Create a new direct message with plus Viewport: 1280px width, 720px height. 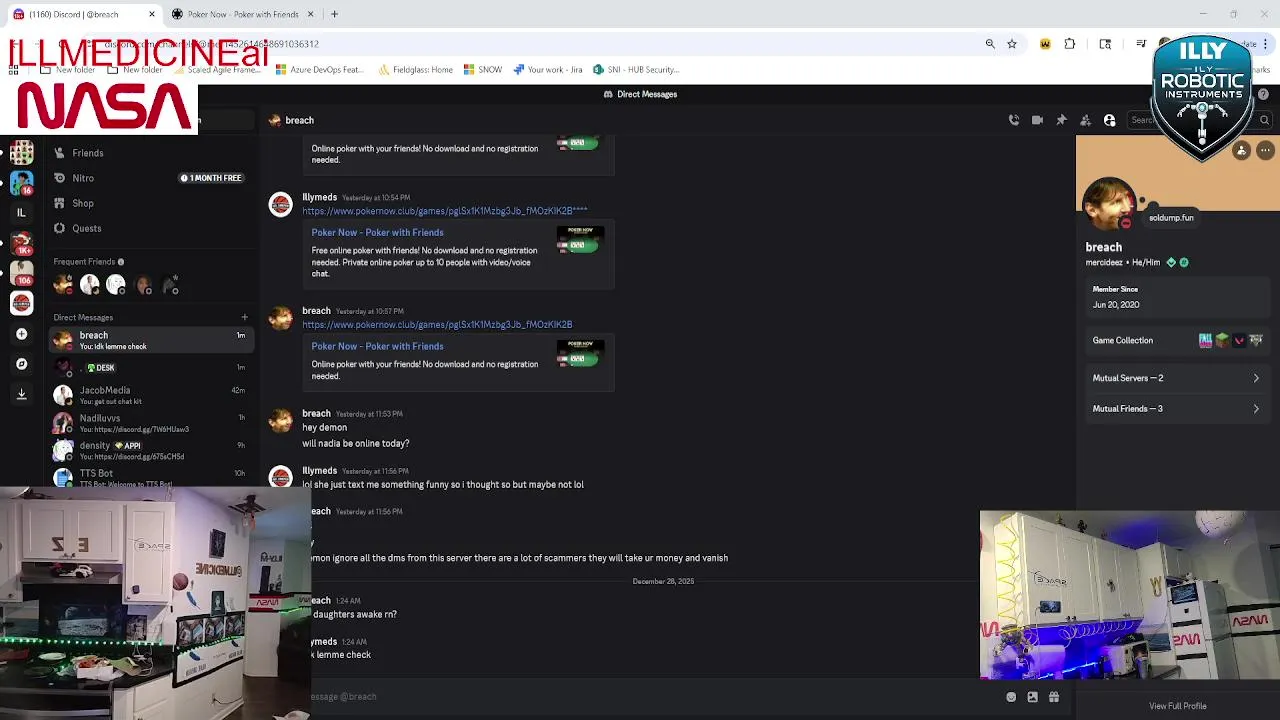point(244,317)
